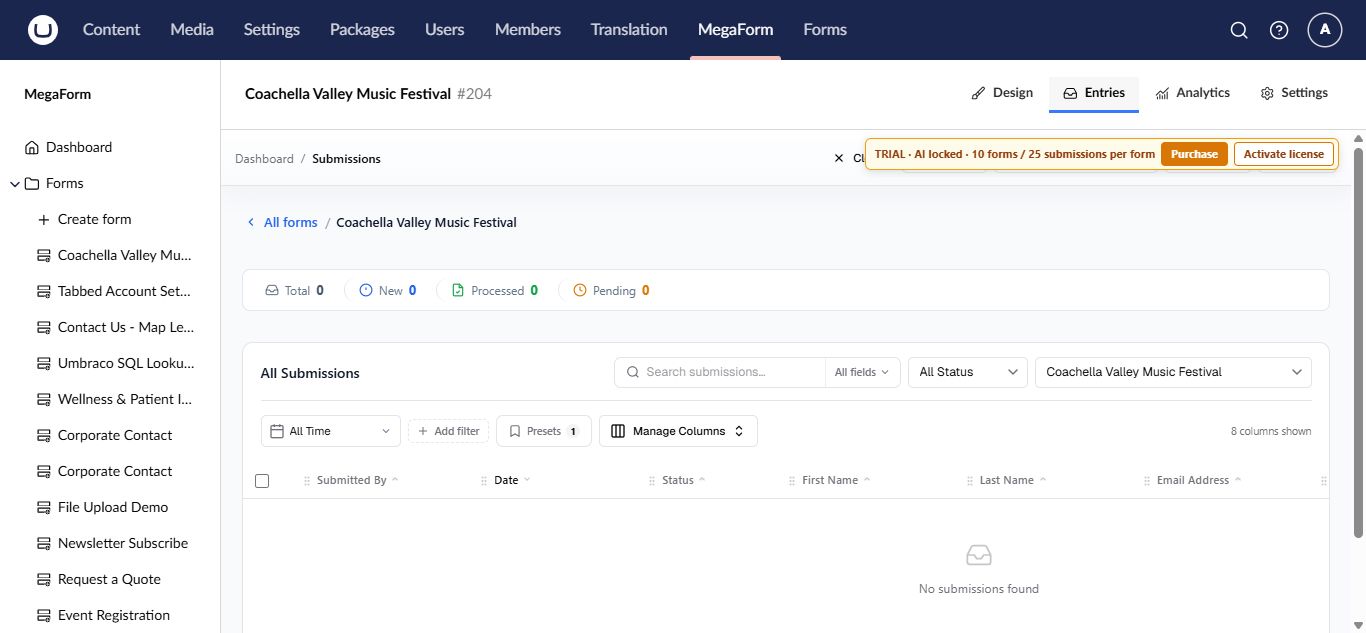Open the Translation section
The image size is (1366, 633).
point(629,29)
